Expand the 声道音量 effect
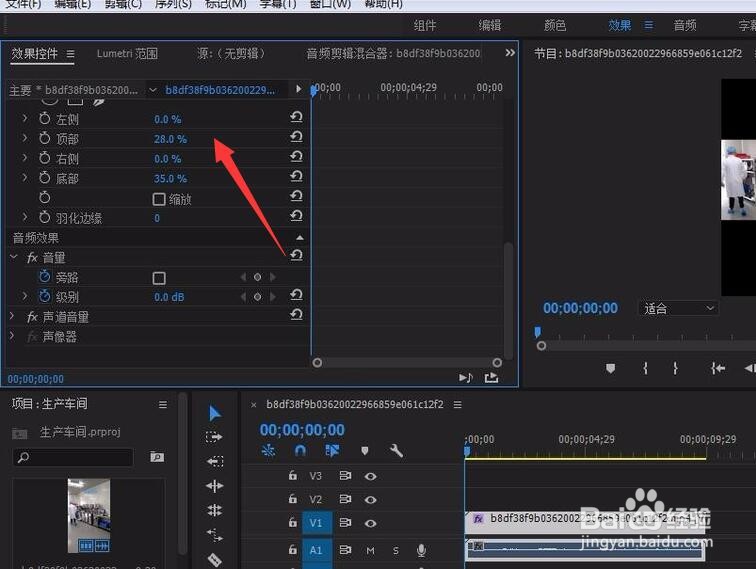The width and height of the screenshot is (756, 569). coord(13,316)
